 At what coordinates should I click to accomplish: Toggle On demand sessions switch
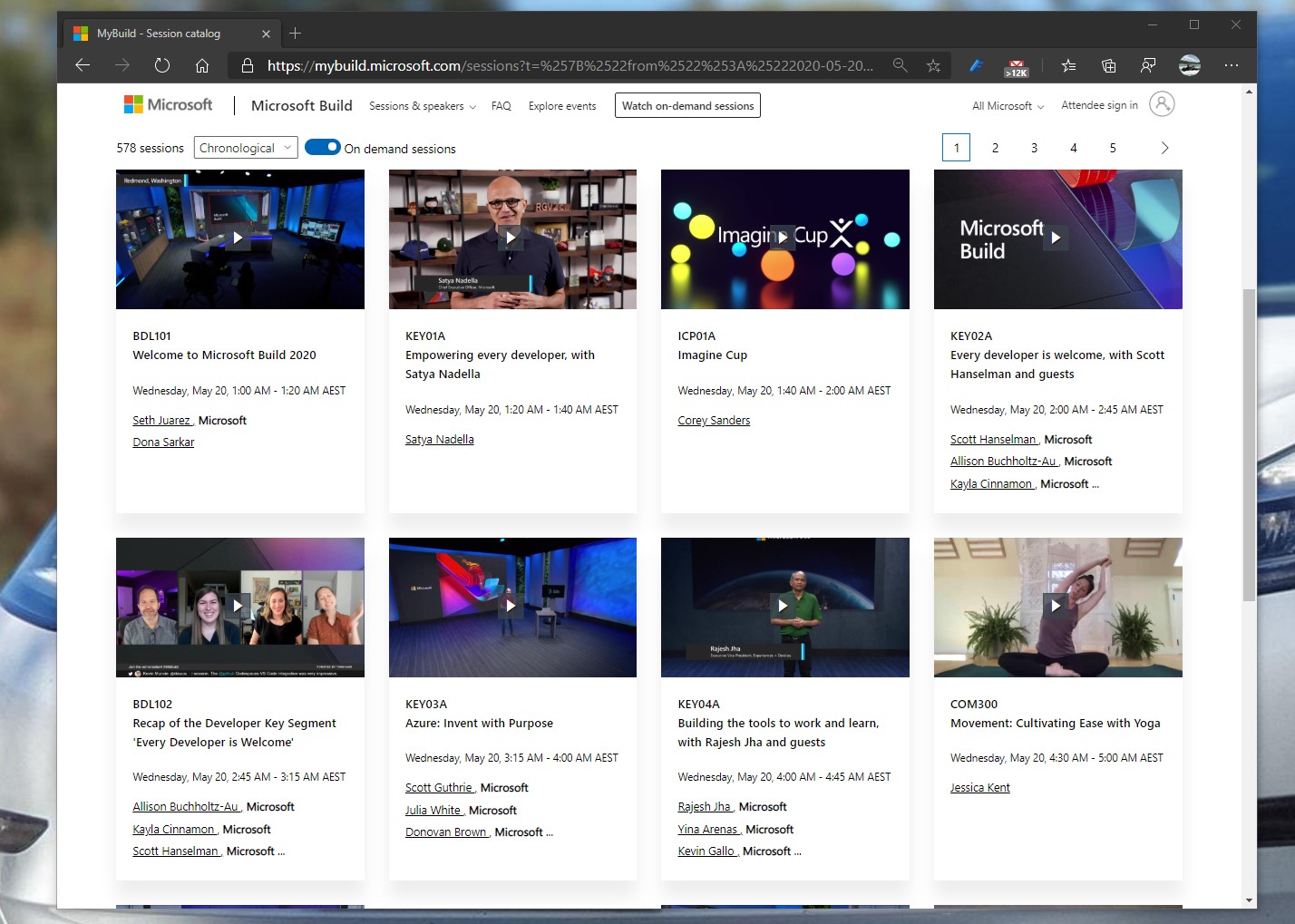[323, 146]
